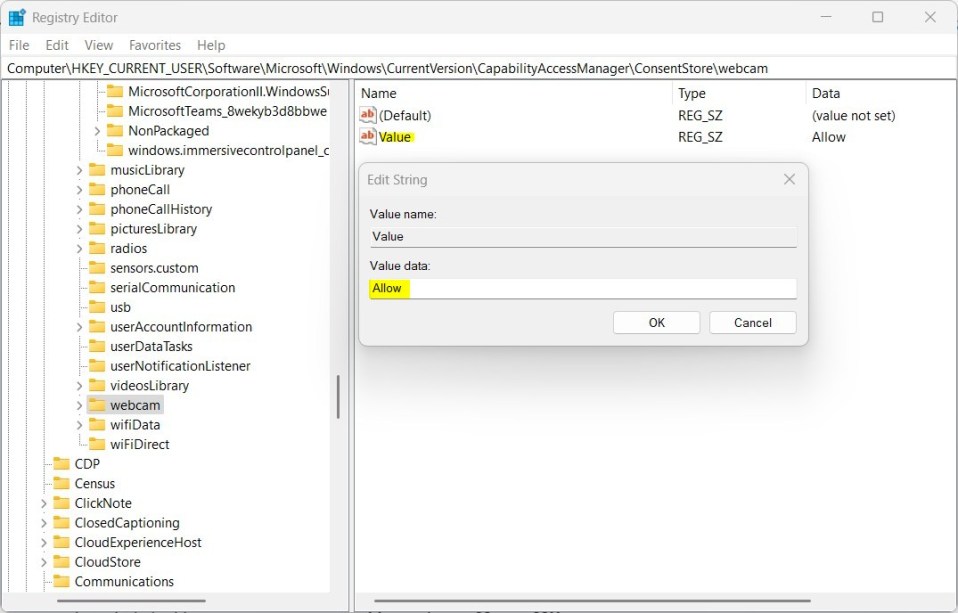
Task: Open the View menu
Action: [98, 45]
